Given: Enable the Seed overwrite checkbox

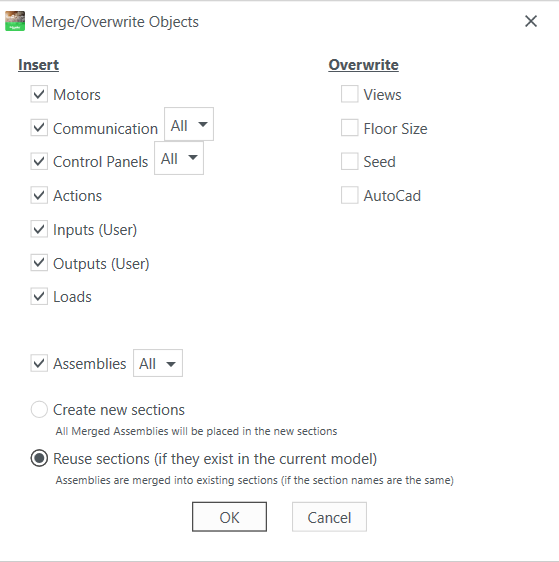Looking at the screenshot, I should (349, 161).
